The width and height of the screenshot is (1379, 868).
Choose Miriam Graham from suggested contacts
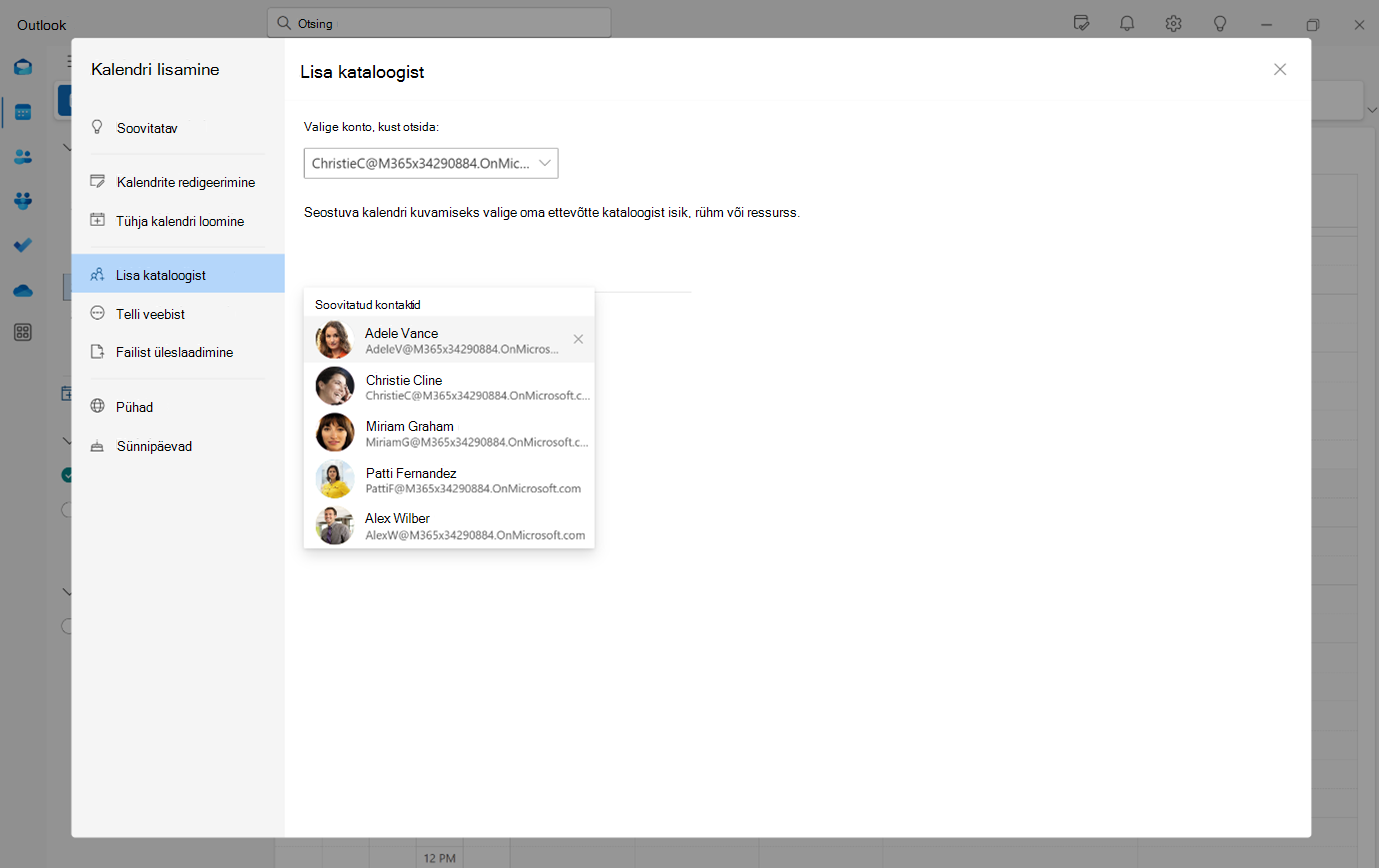point(449,433)
